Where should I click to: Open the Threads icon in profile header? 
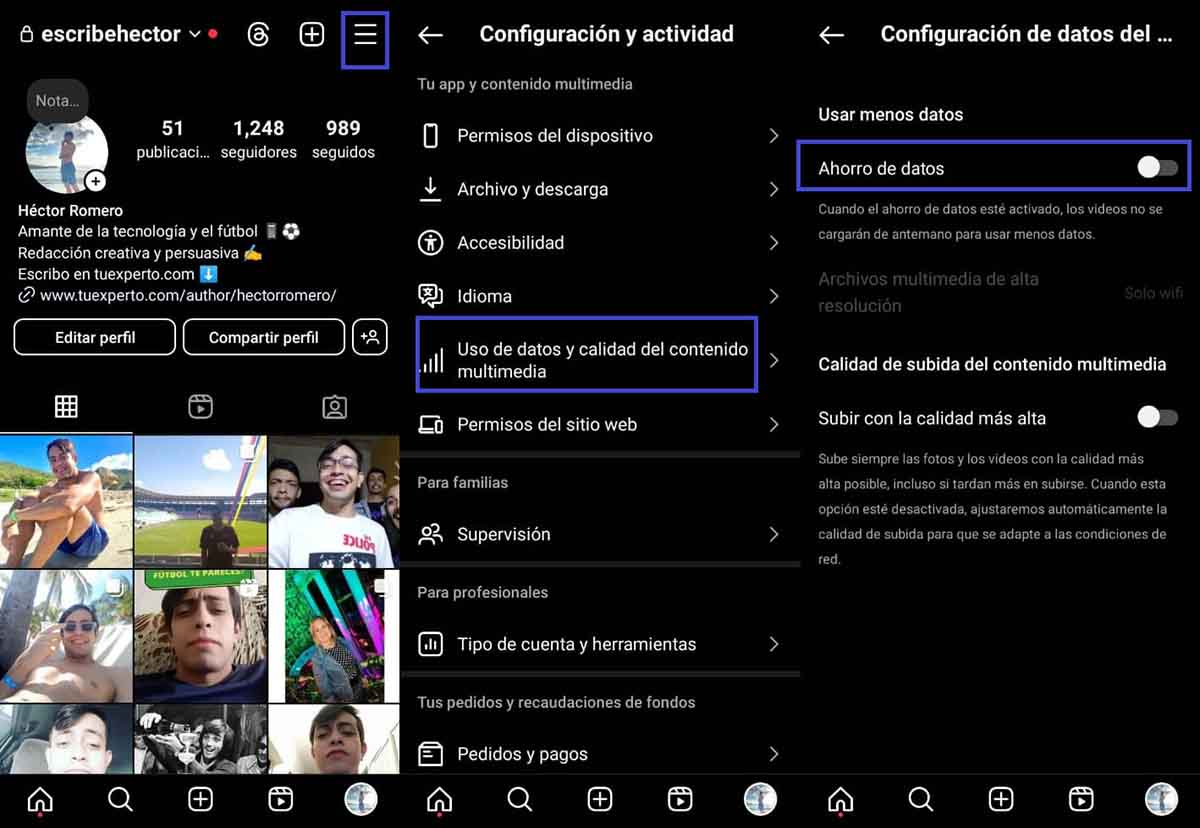(258, 35)
